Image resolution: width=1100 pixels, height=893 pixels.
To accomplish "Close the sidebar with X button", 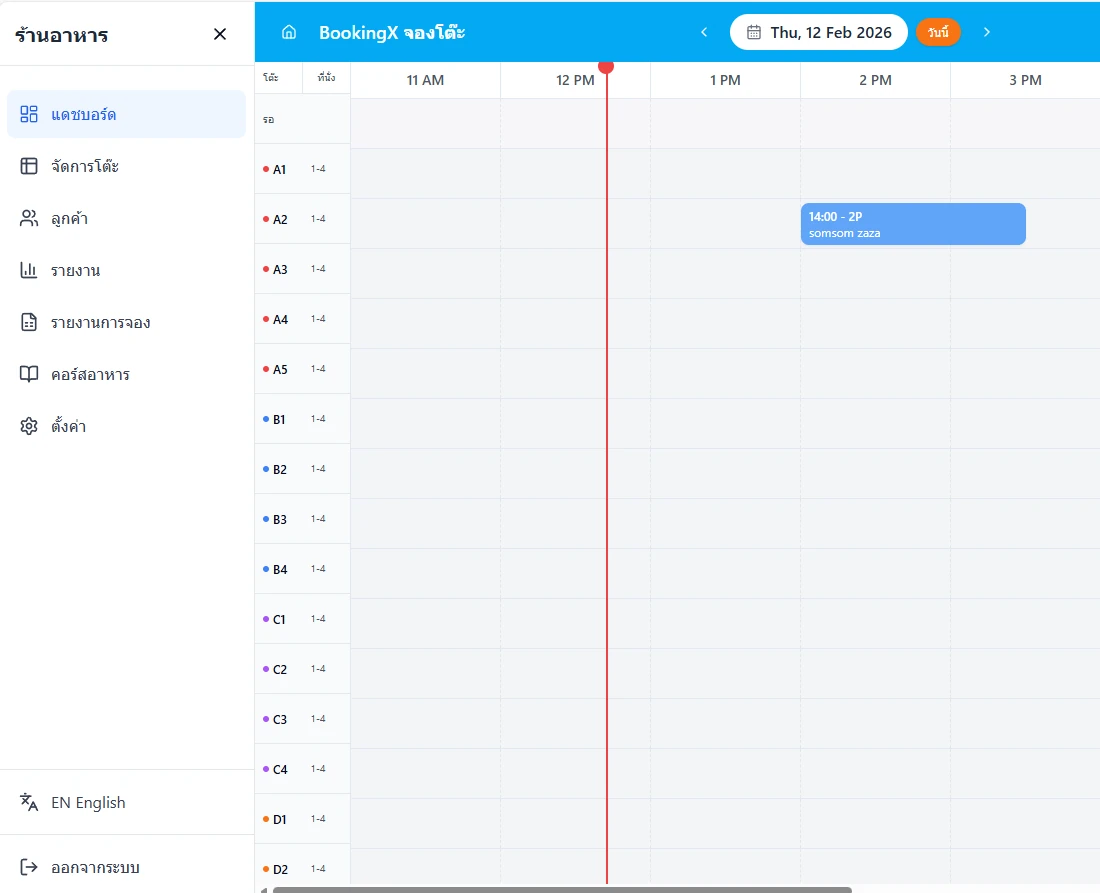I will (x=220, y=34).
